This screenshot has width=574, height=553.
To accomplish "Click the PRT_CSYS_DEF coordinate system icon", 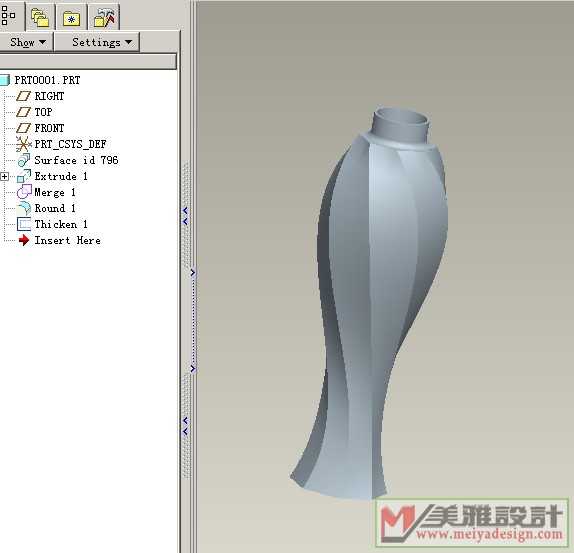I will point(23,144).
